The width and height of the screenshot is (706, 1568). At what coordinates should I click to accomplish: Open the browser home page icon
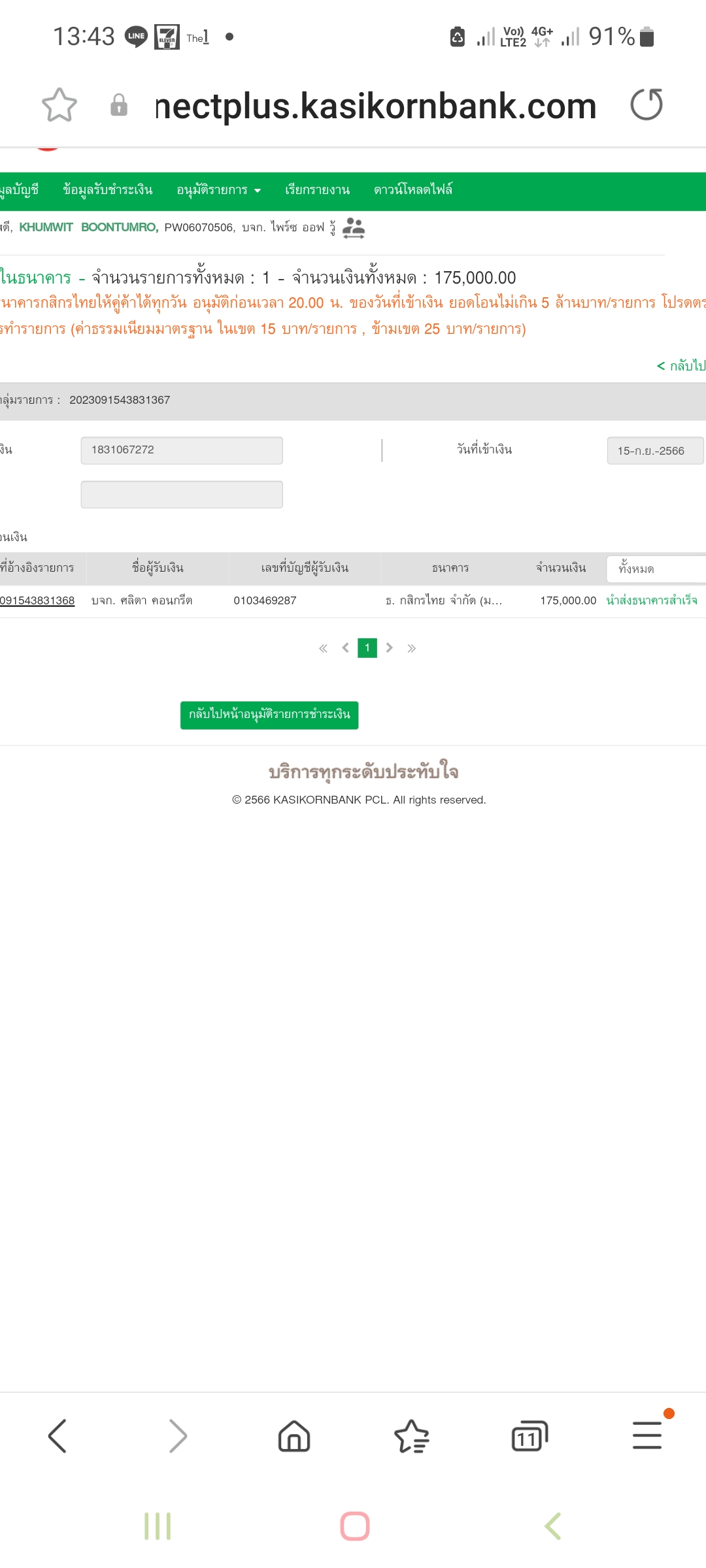pyautogui.click(x=294, y=1436)
